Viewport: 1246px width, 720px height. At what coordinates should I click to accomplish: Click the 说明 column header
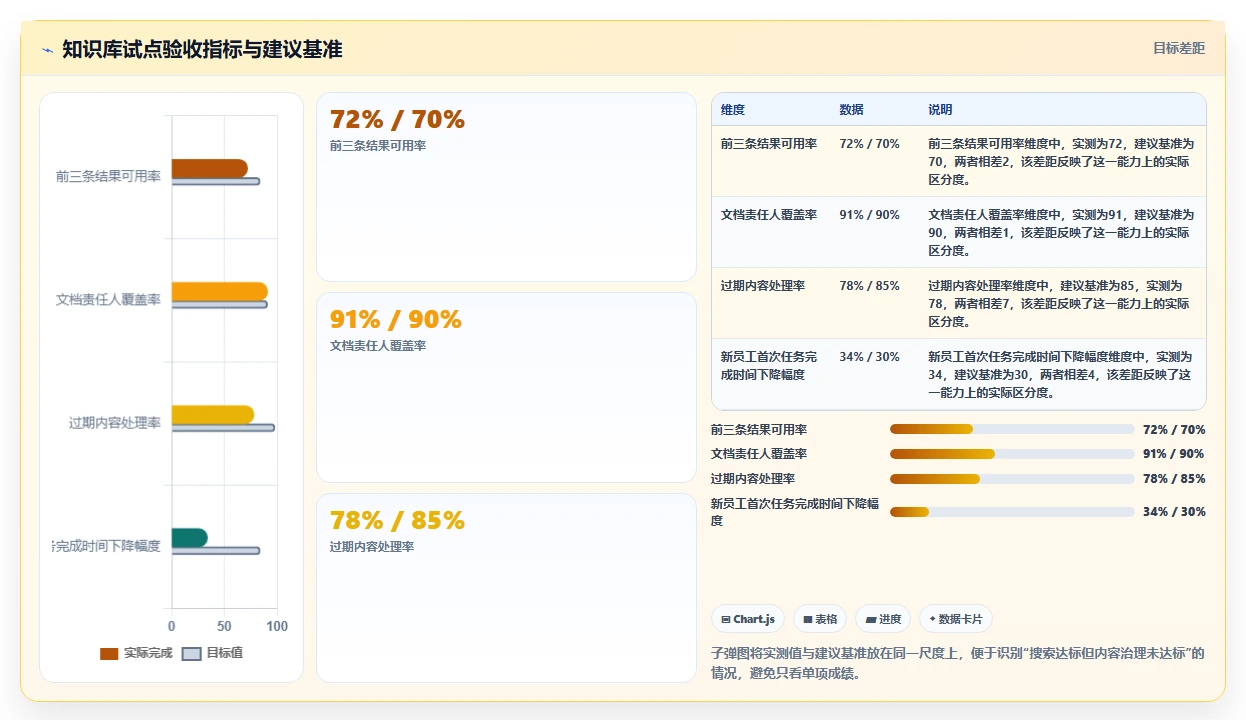click(x=940, y=109)
